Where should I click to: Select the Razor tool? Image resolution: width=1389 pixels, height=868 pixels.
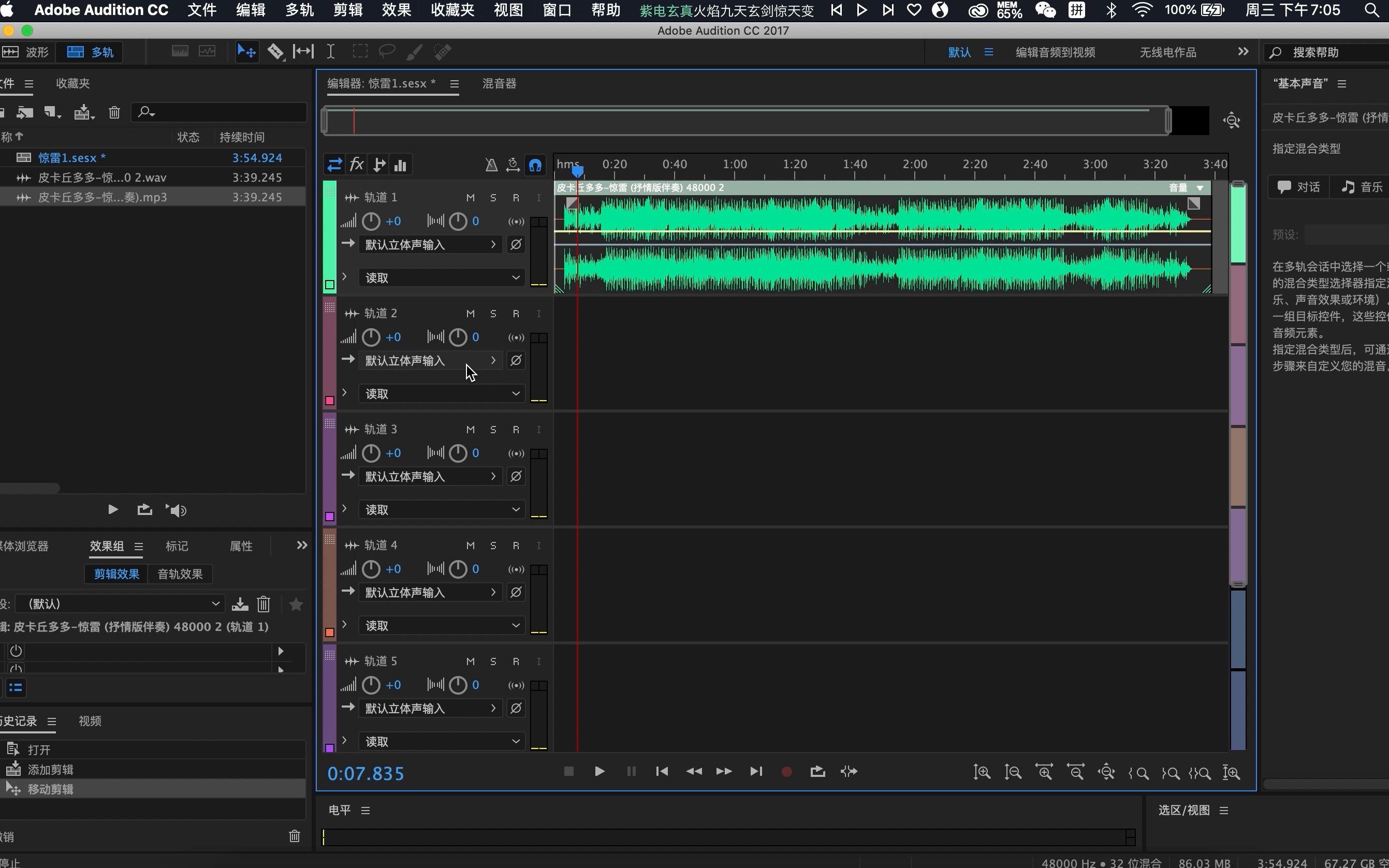275,52
